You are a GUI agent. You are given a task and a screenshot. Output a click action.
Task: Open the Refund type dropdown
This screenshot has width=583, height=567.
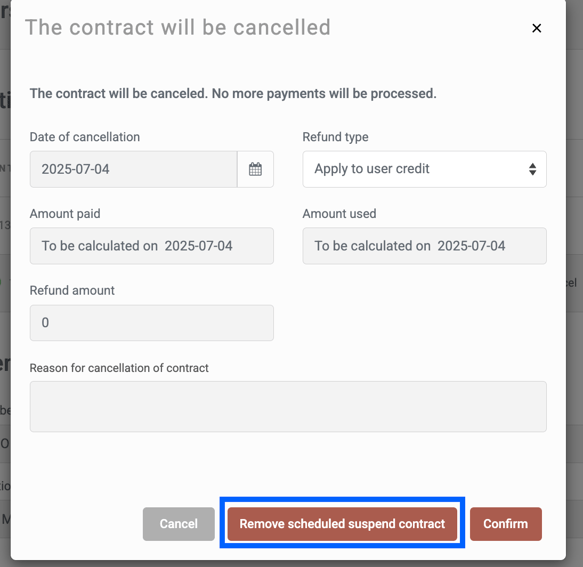424,169
